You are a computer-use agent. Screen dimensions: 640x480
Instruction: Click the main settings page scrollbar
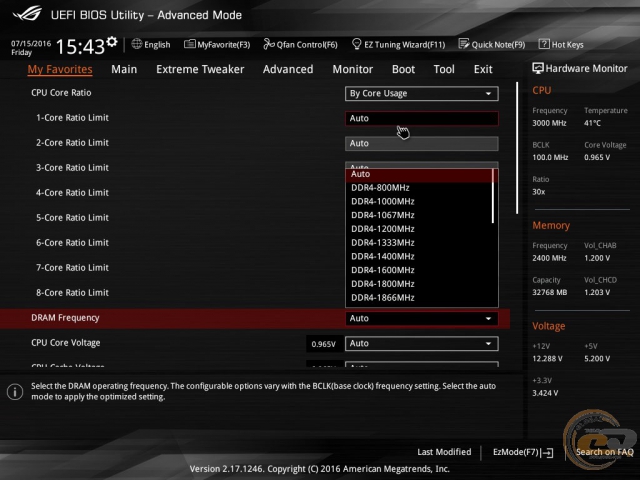[x=517, y=148]
